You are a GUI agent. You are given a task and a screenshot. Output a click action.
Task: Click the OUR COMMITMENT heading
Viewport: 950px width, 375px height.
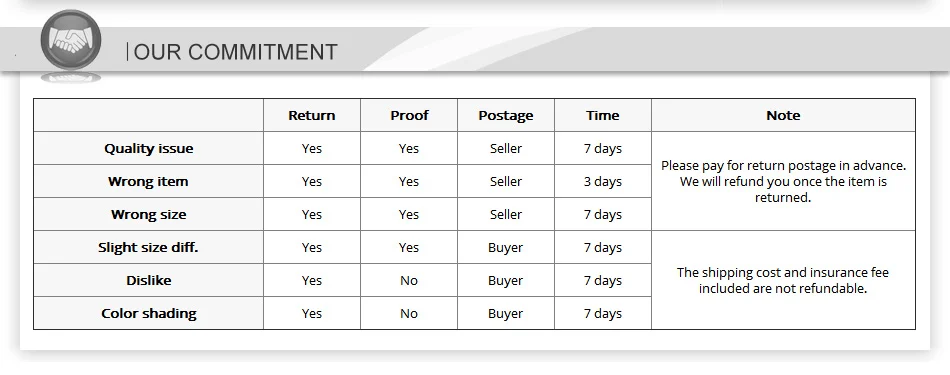click(235, 52)
